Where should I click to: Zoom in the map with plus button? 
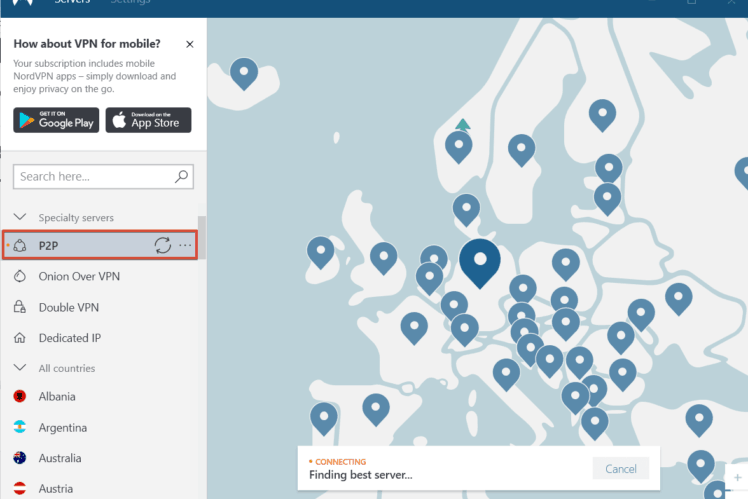pos(737,477)
